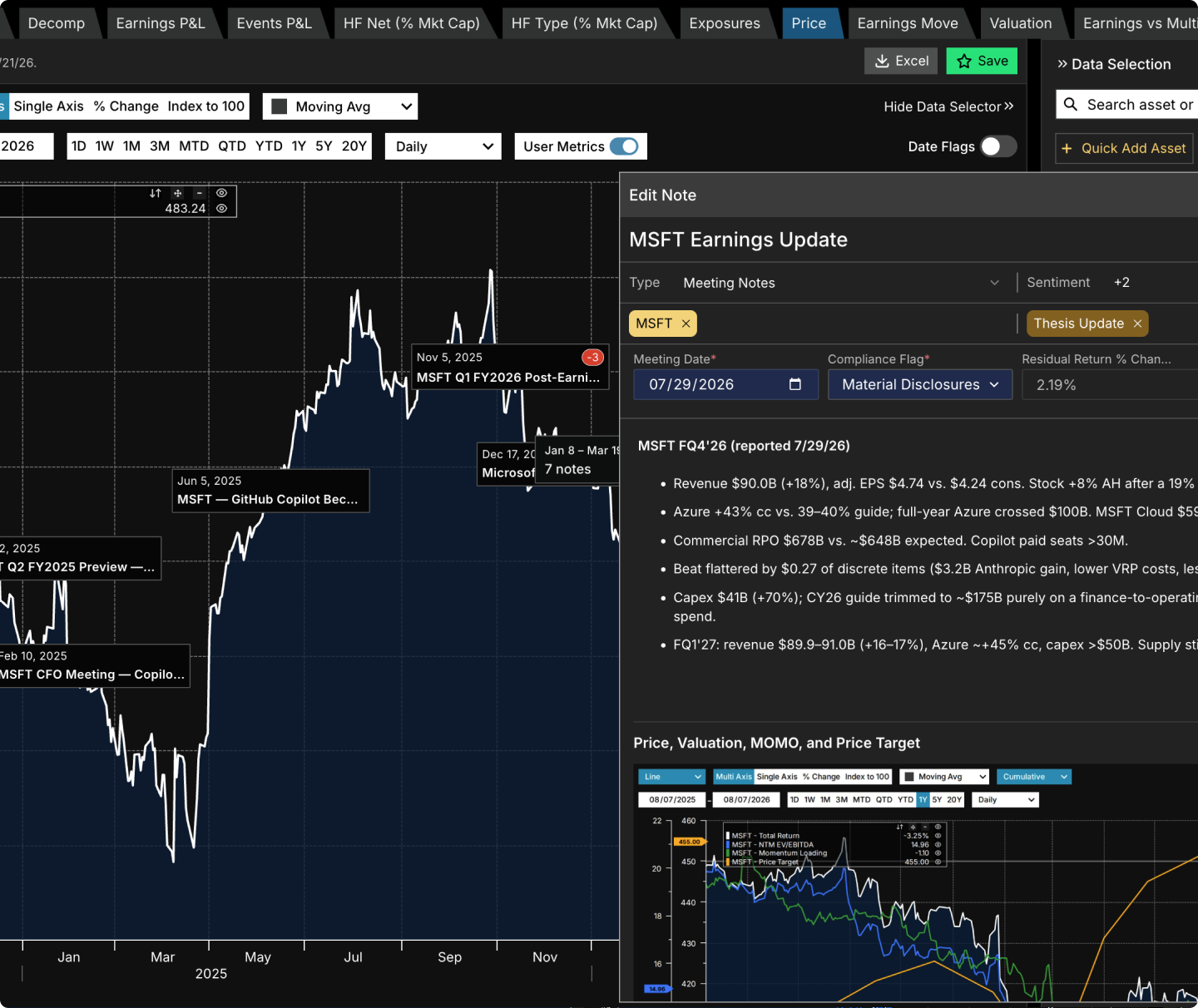Click the star icon on Save

(964, 62)
